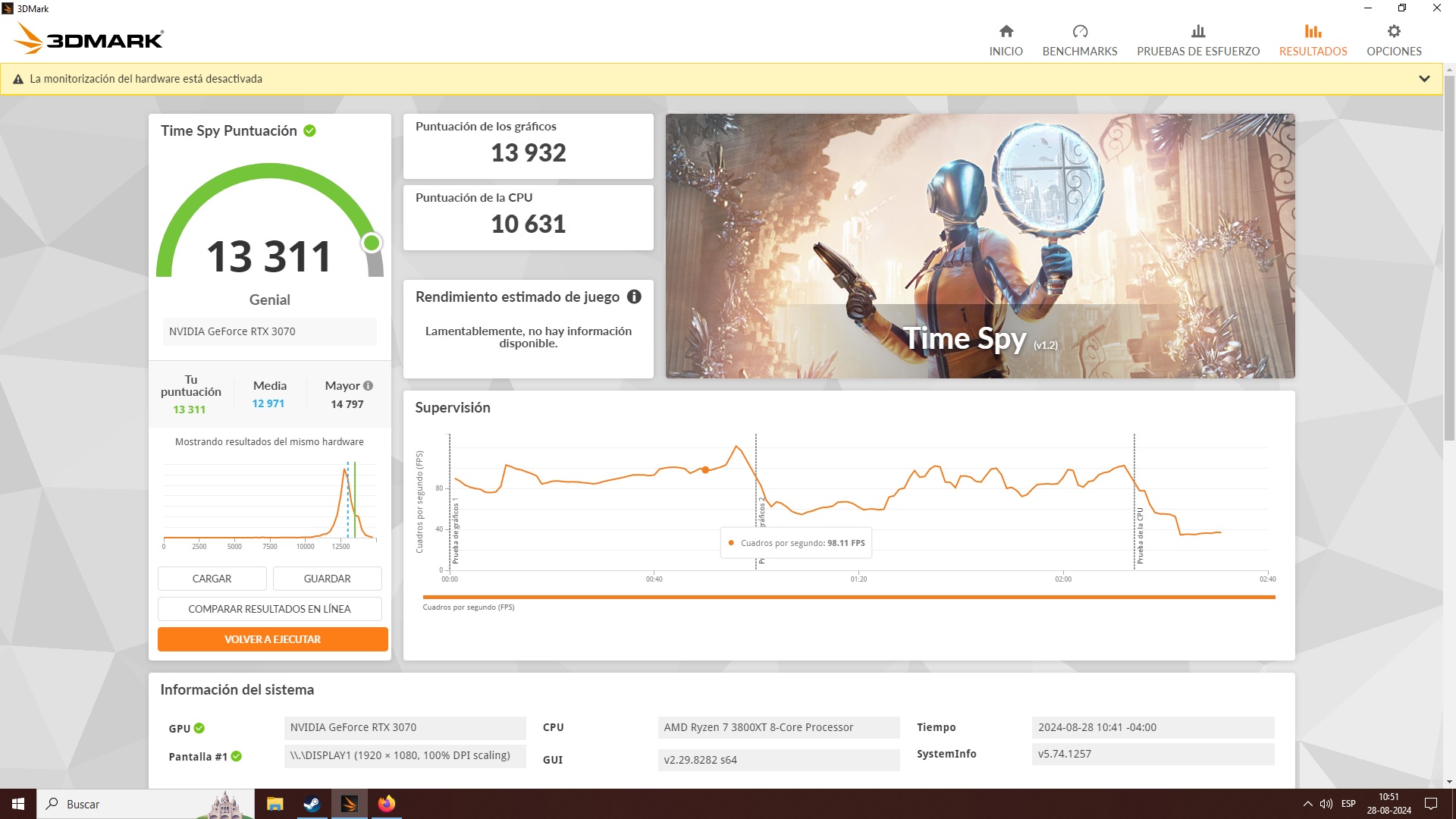The width and height of the screenshot is (1456, 819).
Task: Select the Resultados tab
Action: point(1313,40)
